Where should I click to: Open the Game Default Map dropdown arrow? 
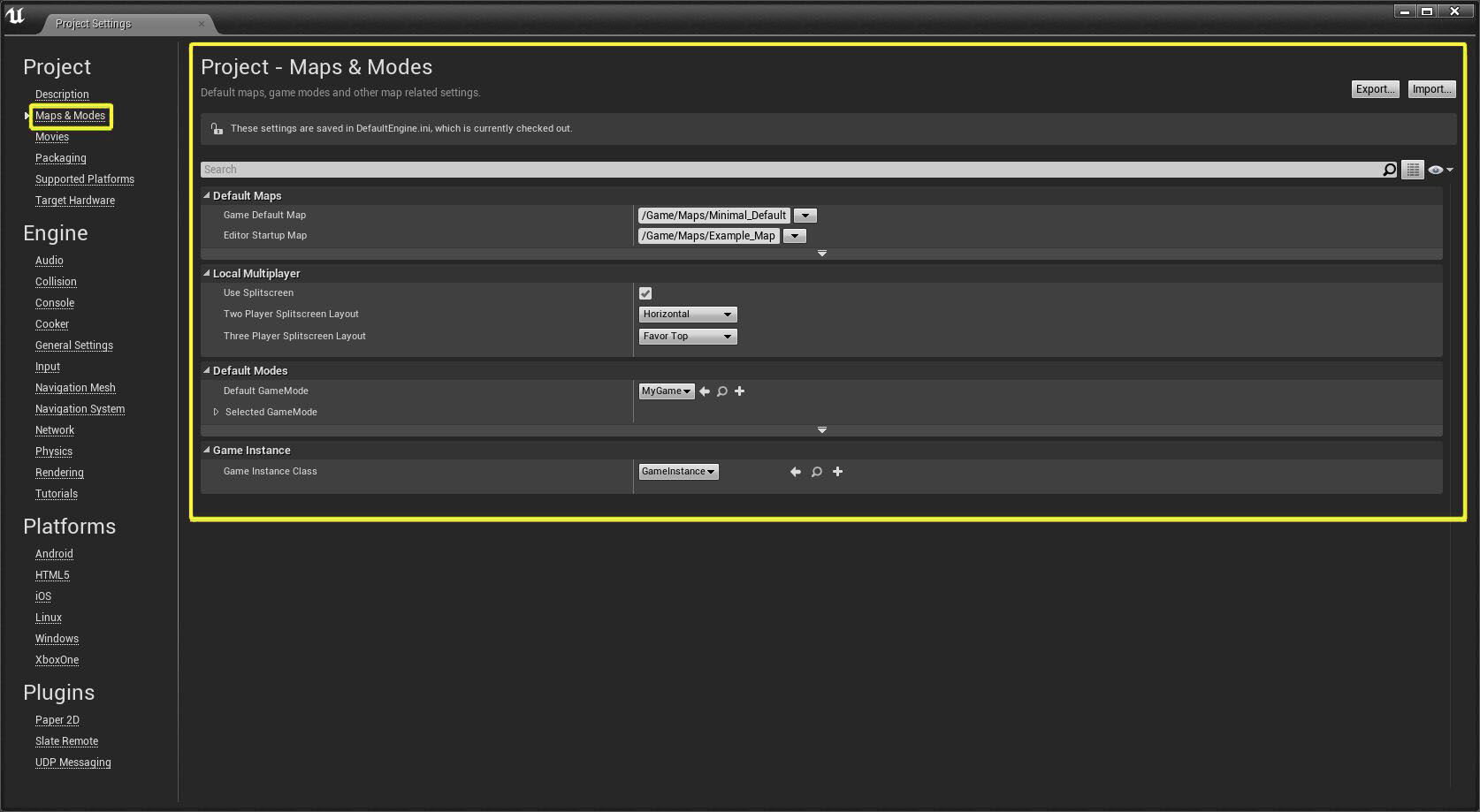point(805,216)
